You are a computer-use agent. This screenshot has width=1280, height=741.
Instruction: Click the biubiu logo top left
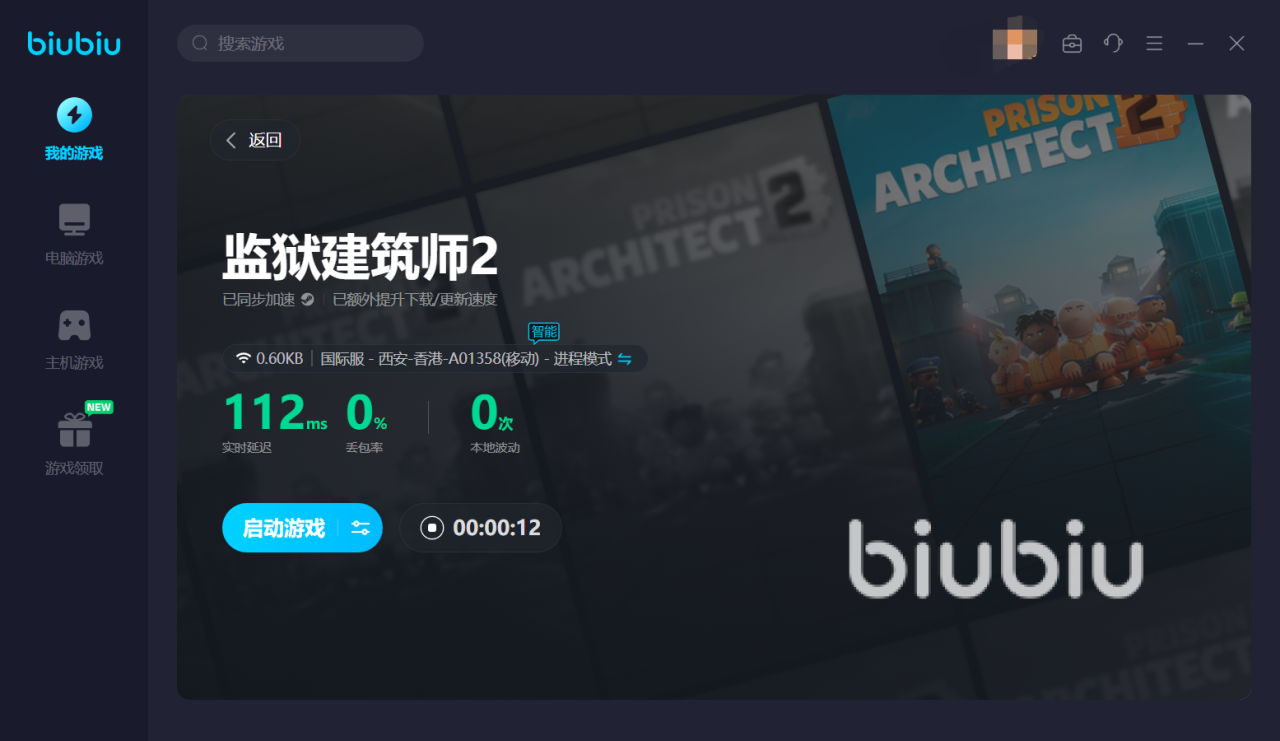[74, 44]
